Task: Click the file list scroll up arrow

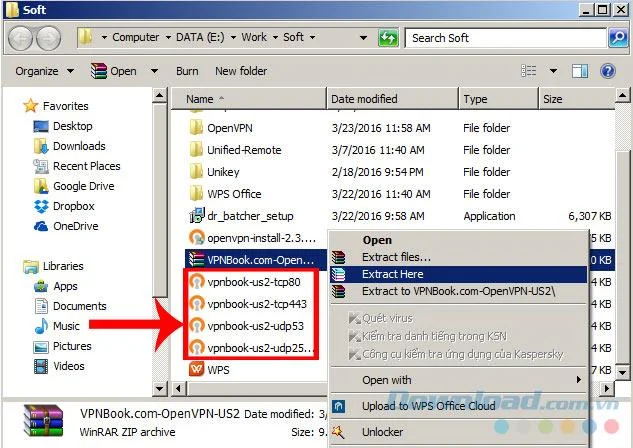Action: [622, 96]
